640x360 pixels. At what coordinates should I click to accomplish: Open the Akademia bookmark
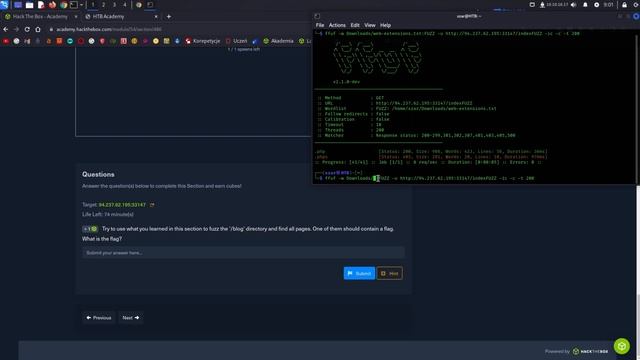[278, 41]
